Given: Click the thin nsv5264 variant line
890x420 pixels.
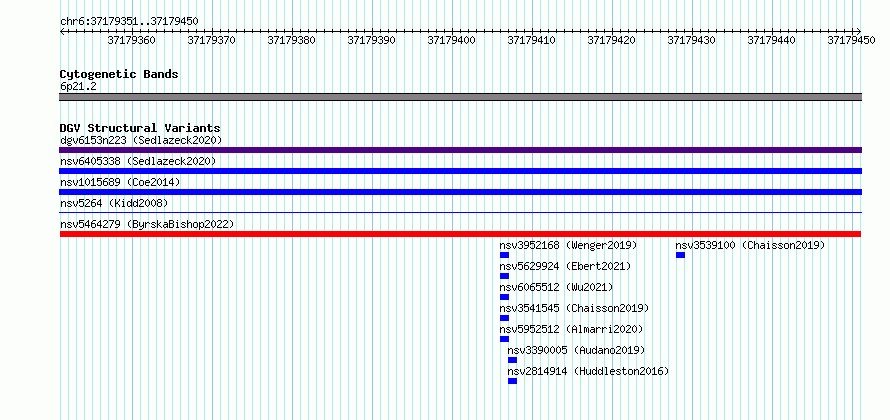Looking at the screenshot, I should coord(460,212).
